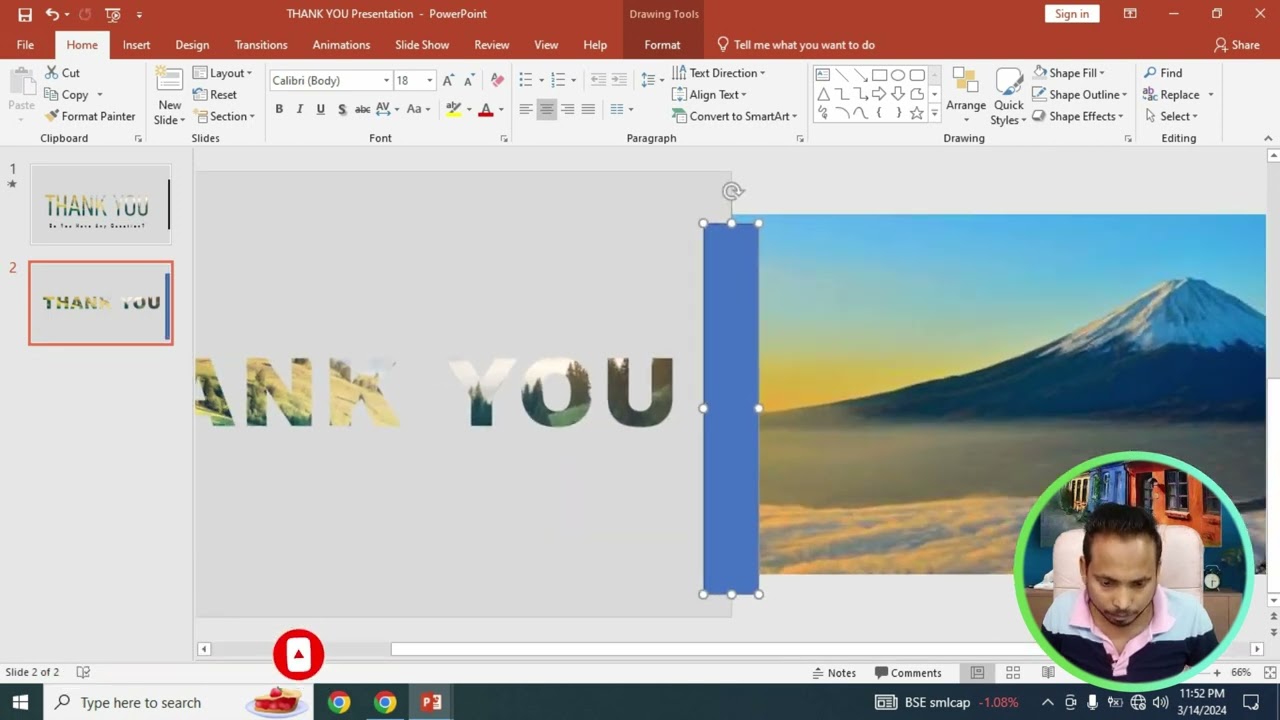The height and width of the screenshot is (720, 1280).
Task: Switch to Slide Sorter view
Action: pos(1013,673)
